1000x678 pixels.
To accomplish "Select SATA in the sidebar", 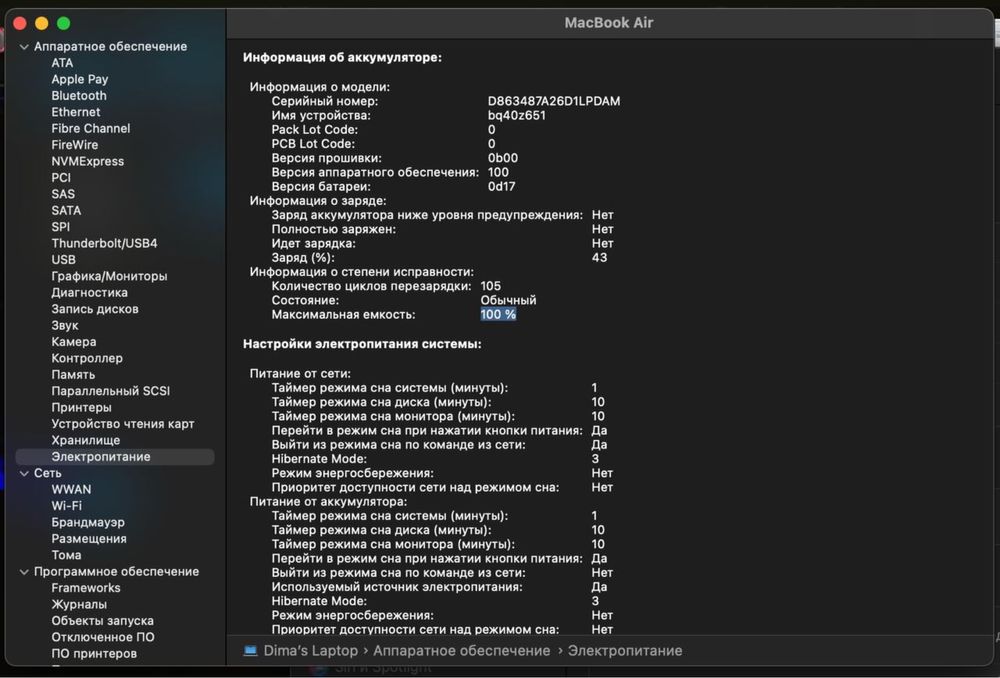I will pyautogui.click(x=66, y=210).
